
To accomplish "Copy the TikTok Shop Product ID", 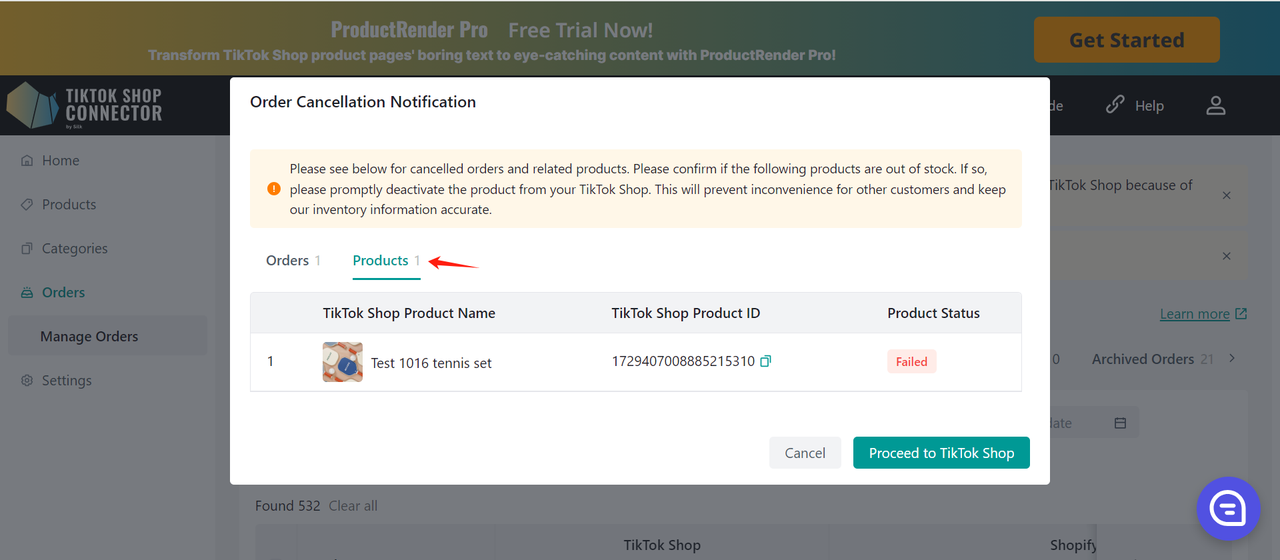I will click(x=766, y=361).
